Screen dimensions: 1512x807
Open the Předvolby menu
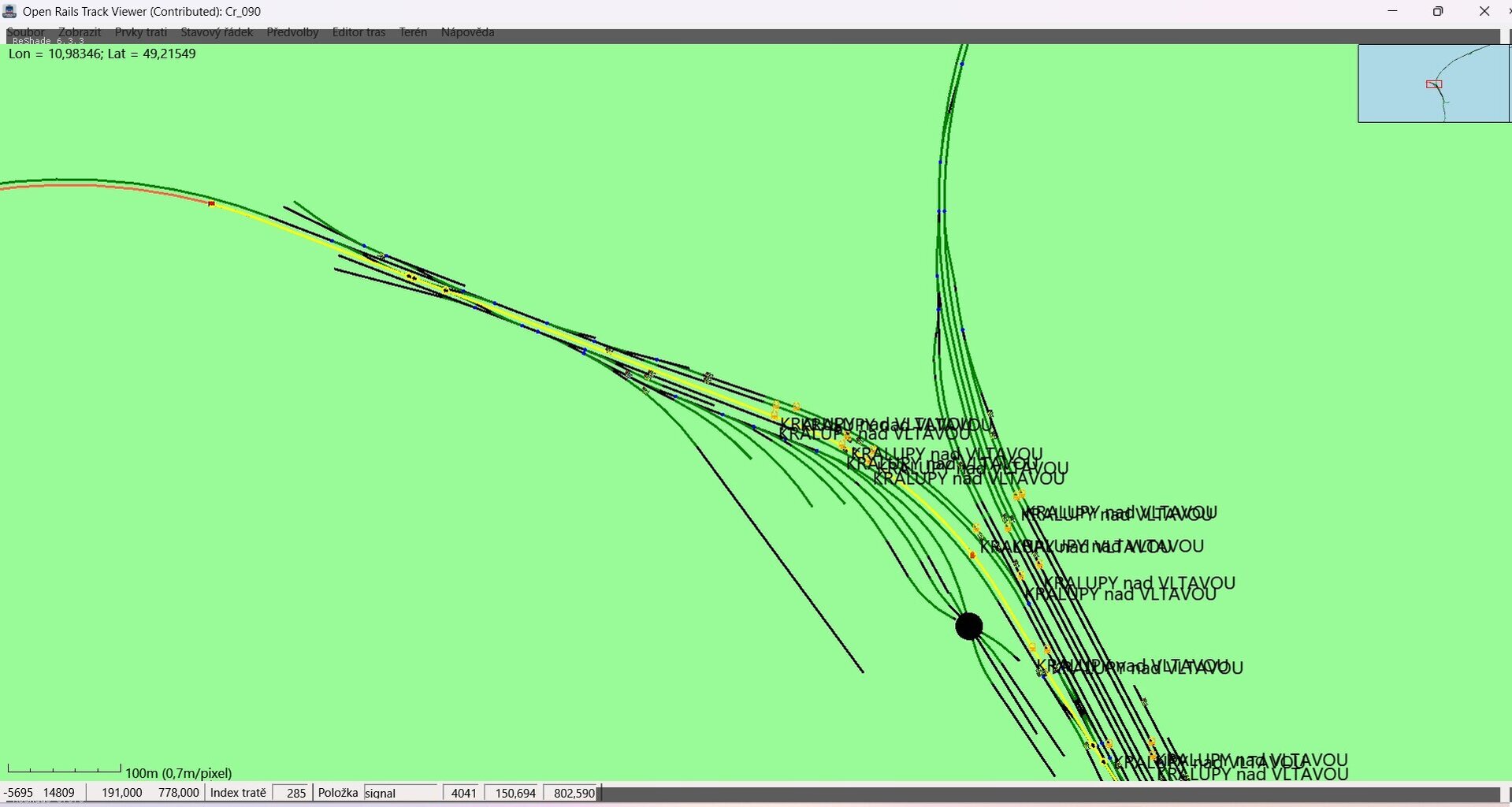click(292, 32)
